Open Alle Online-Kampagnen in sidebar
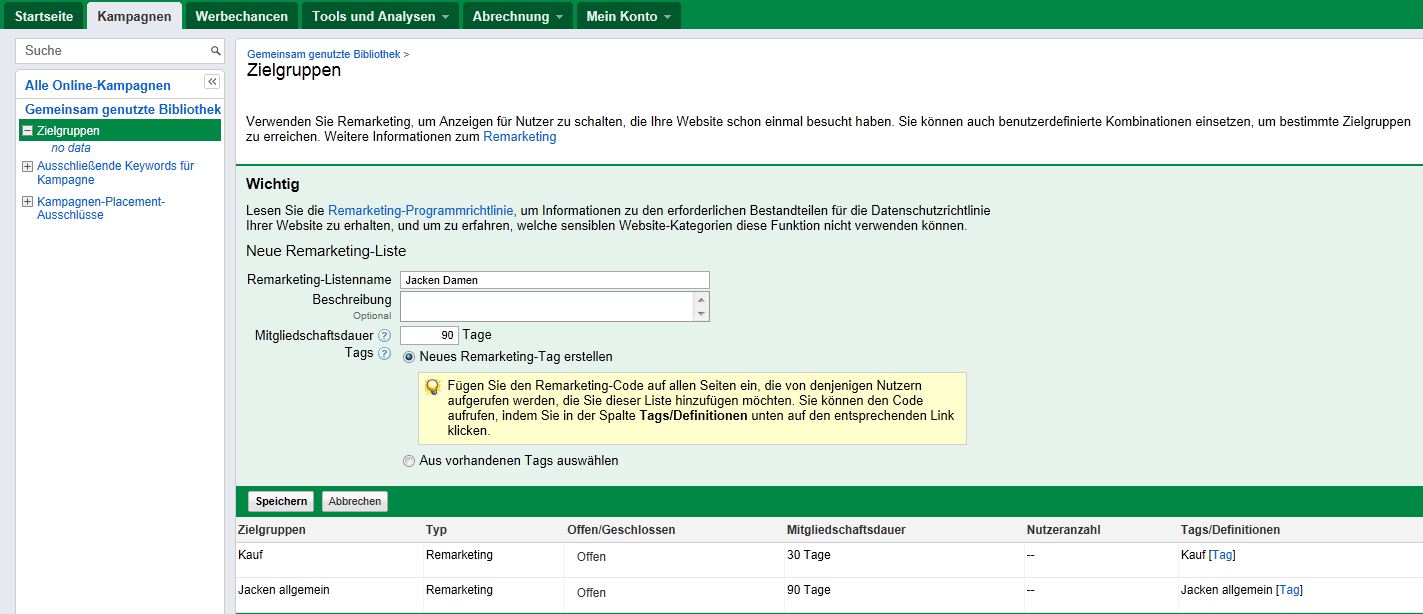This screenshot has height=614, width=1423. (x=98, y=86)
